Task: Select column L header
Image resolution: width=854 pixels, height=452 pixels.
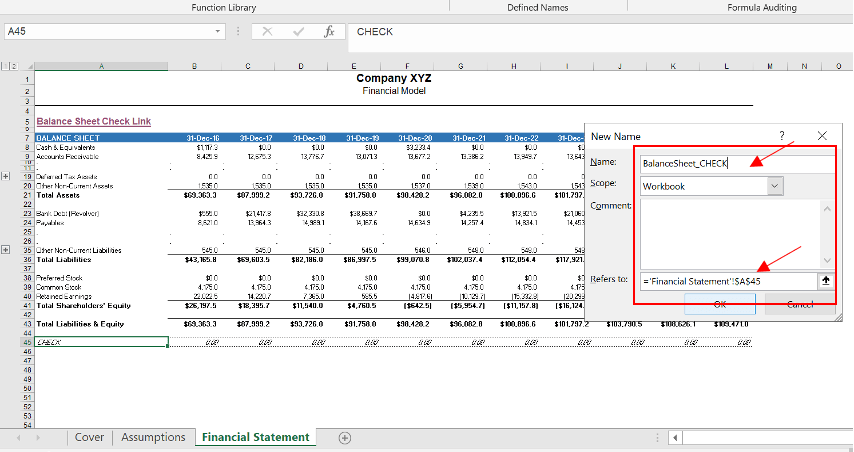Action: [x=726, y=66]
